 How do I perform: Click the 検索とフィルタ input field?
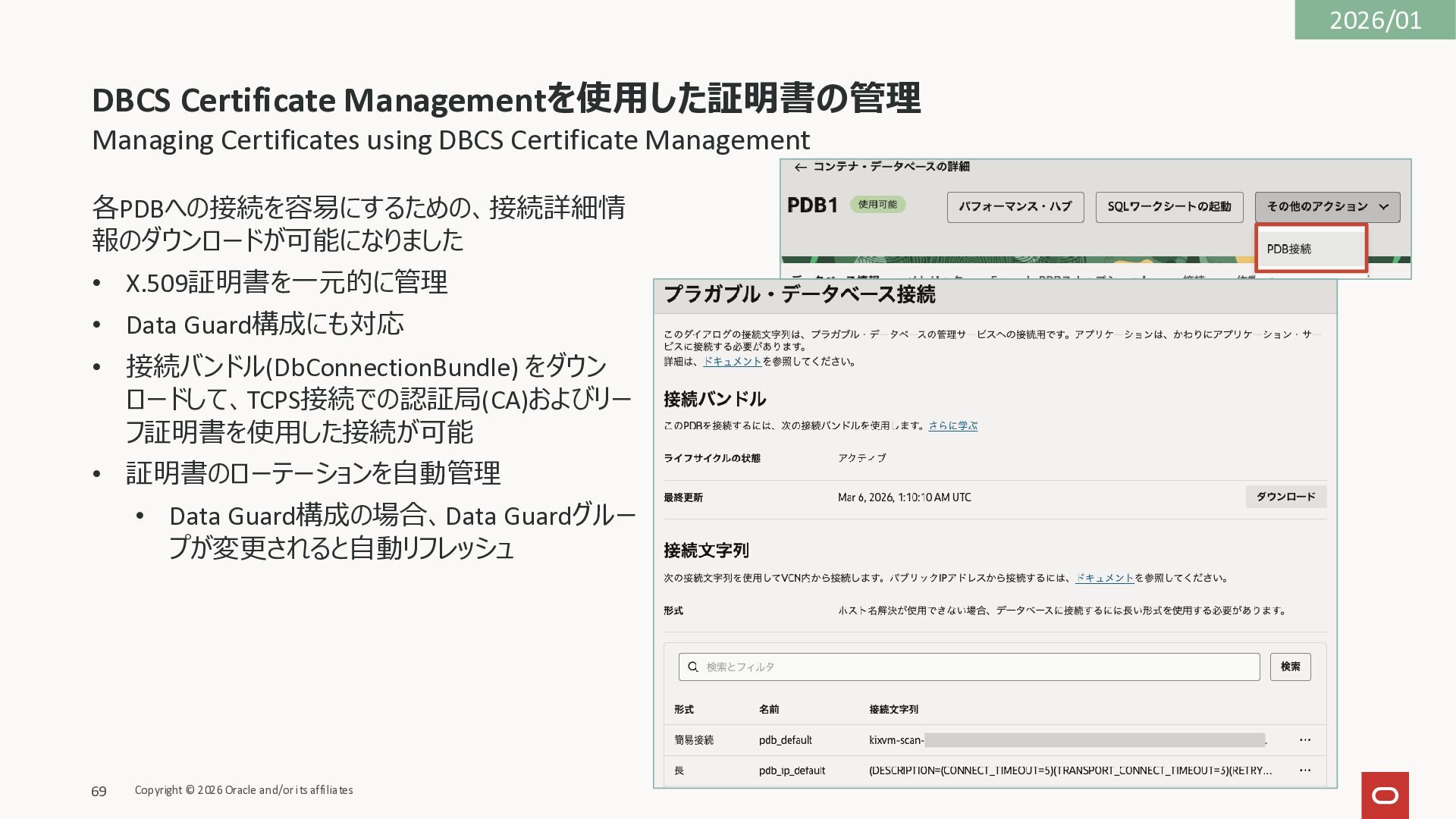pyautogui.click(x=978, y=667)
